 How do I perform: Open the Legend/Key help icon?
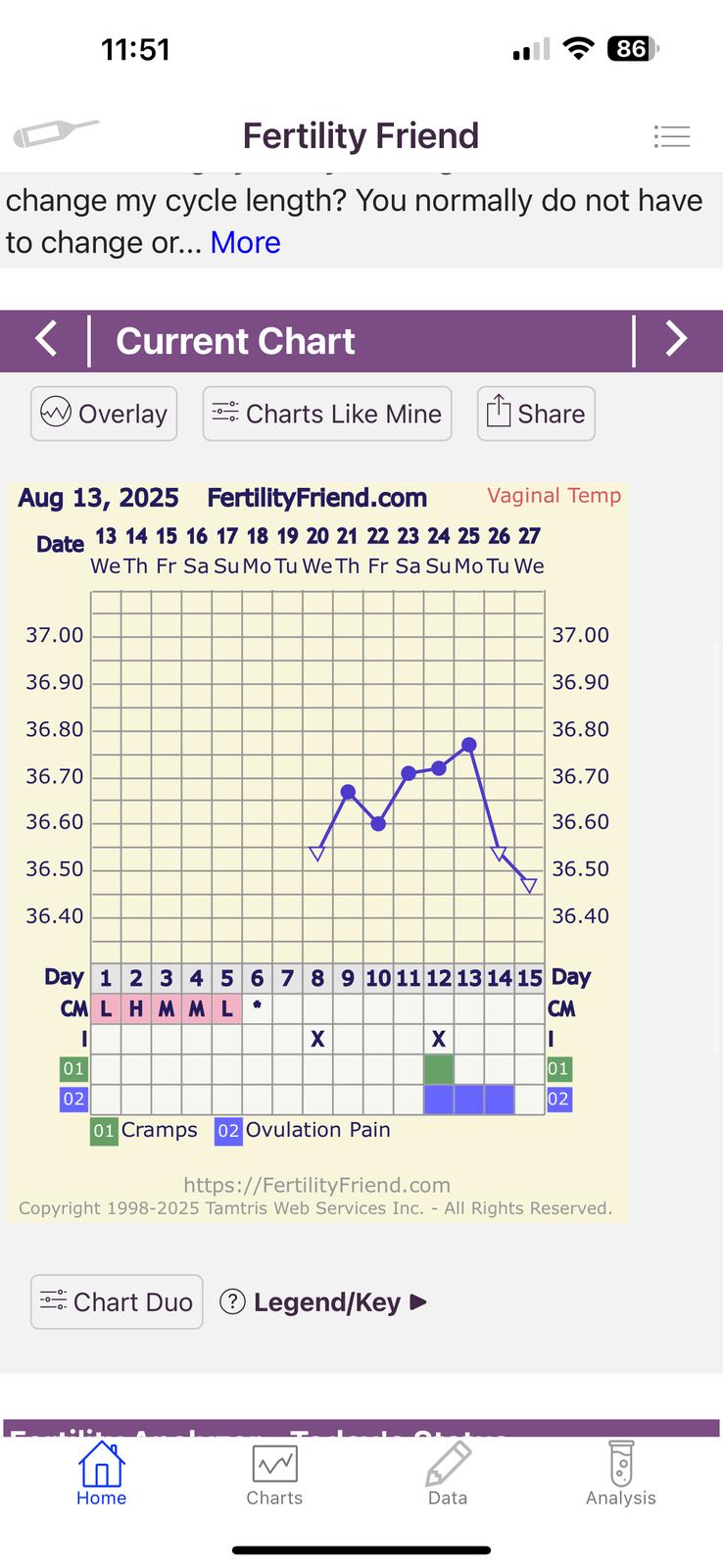(232, 1301)
